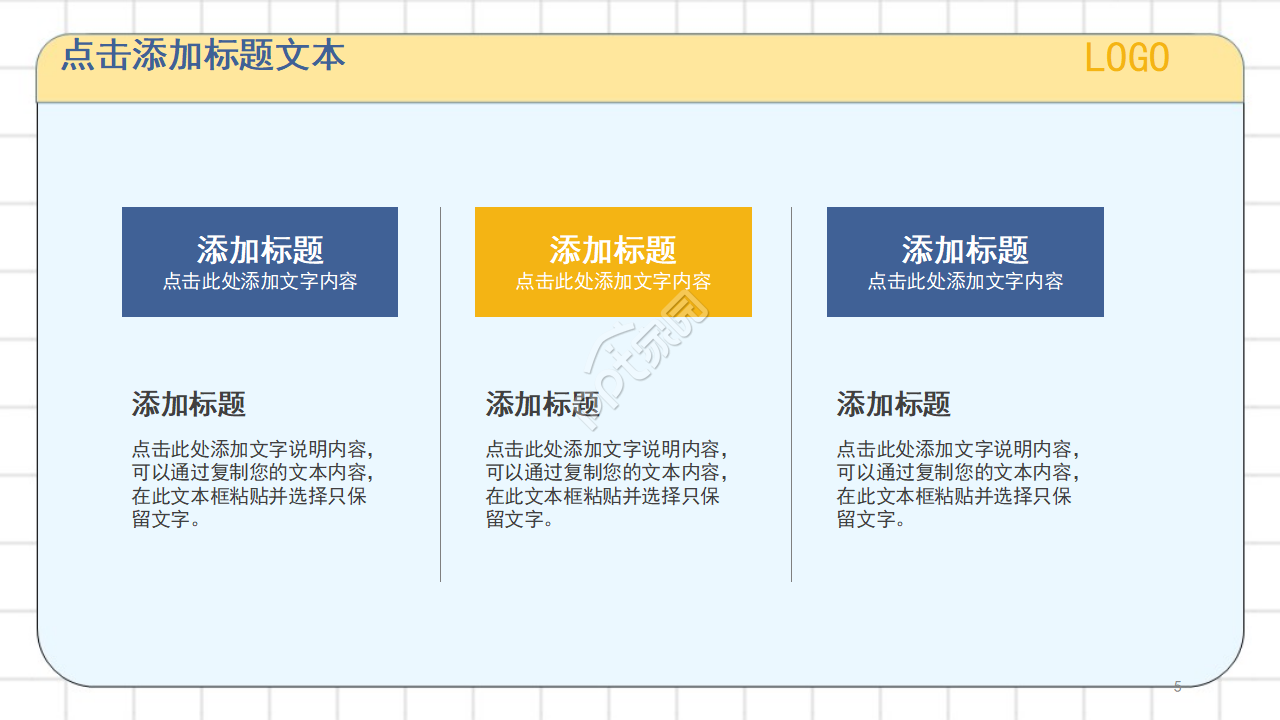Select dark "添加标题" heading under the yellow box

543,404
